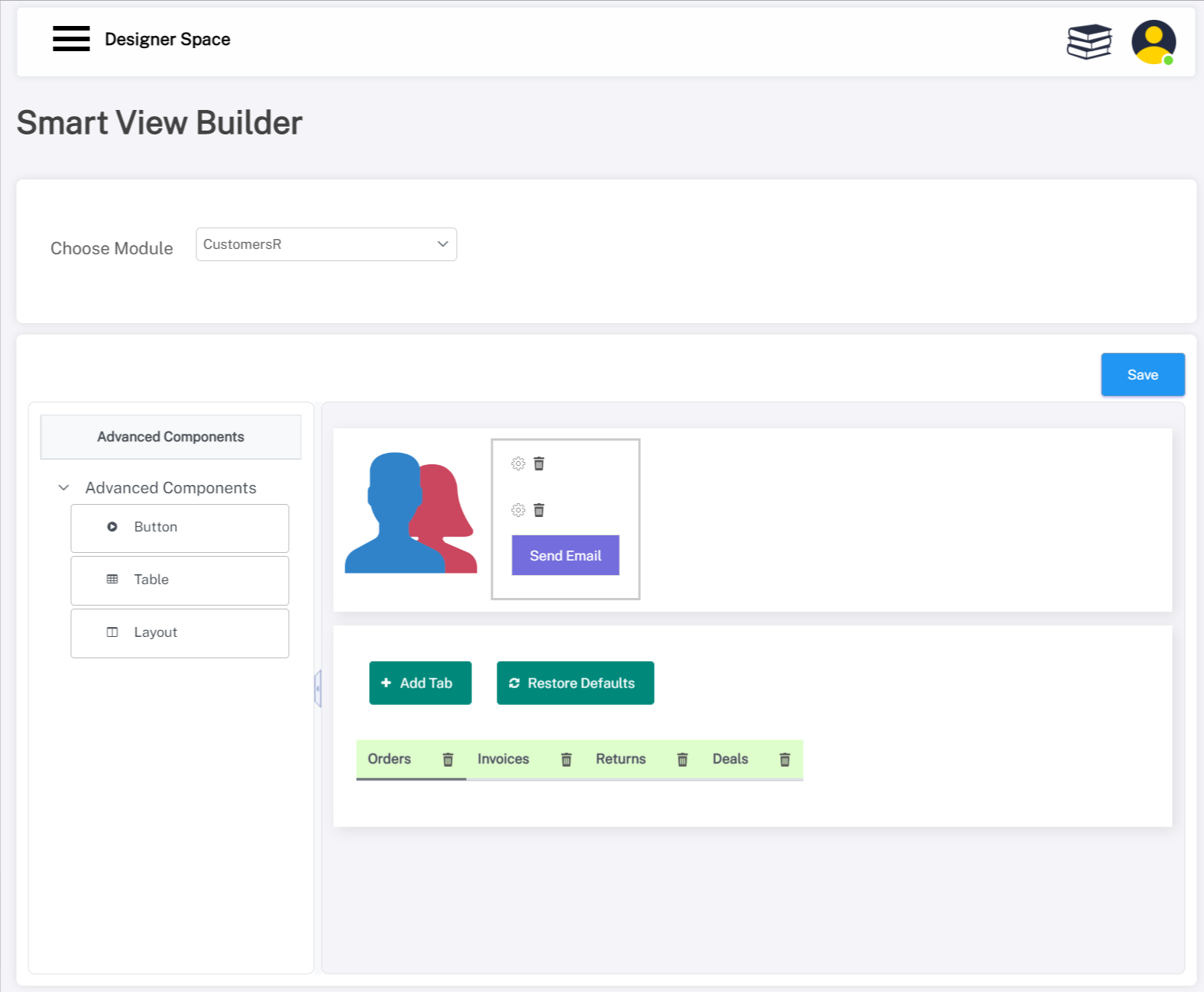Click the Add Tab button
The width and height of the screenshot is (1204, 992).
tap(420, 683)
